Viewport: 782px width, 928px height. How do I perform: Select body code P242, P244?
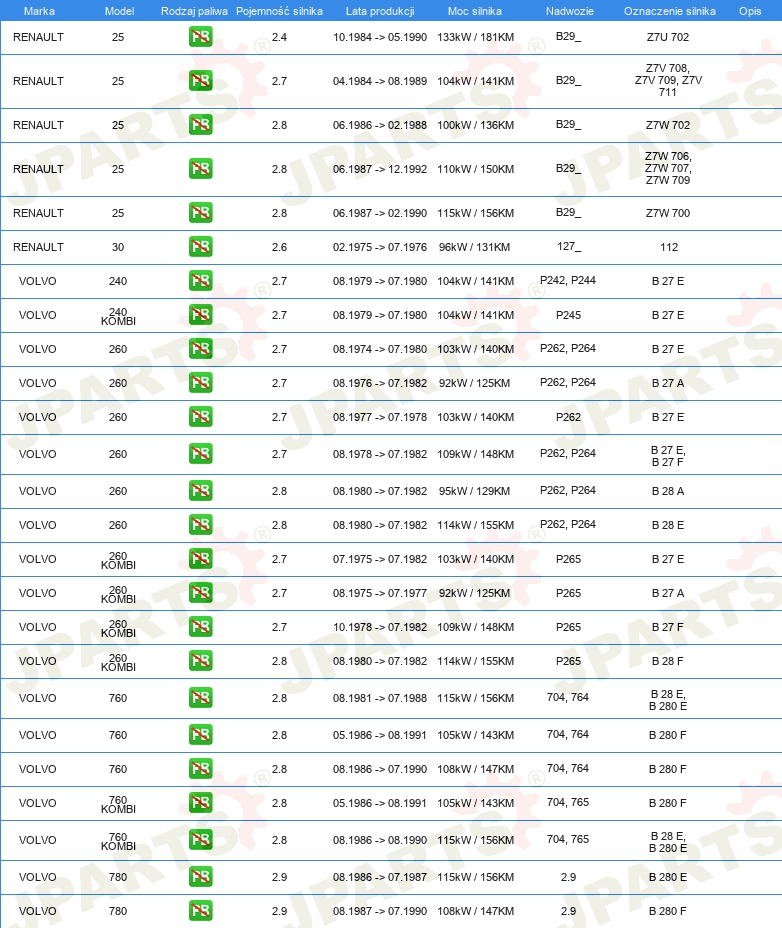(568, 280)
